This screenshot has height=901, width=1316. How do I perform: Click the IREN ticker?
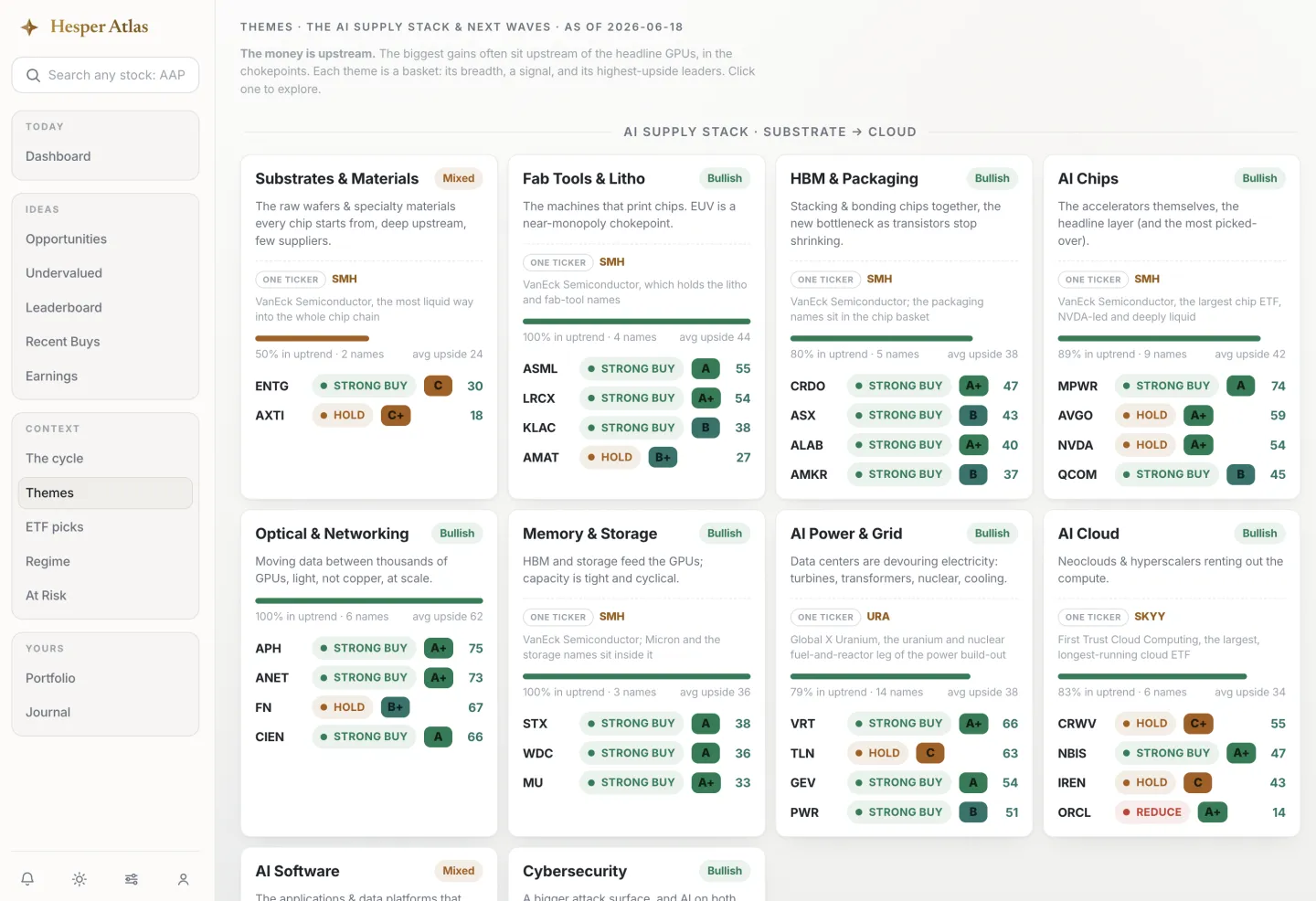pyautogui.click(x=1072, y=783)
